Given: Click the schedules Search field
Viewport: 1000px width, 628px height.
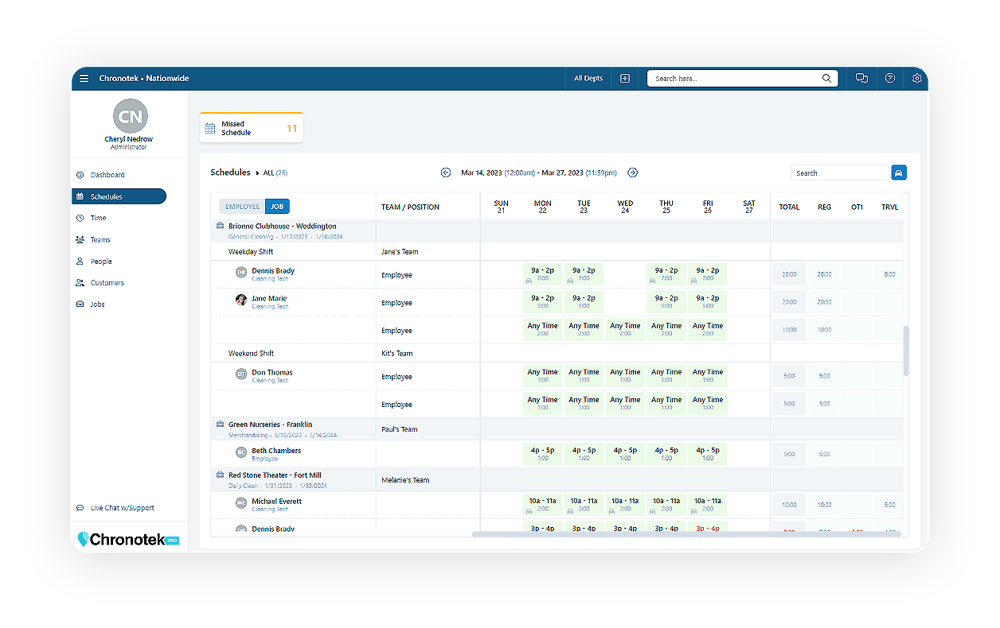Looking at the screenshot, I should pyautogui.click(x=840, y=173).
